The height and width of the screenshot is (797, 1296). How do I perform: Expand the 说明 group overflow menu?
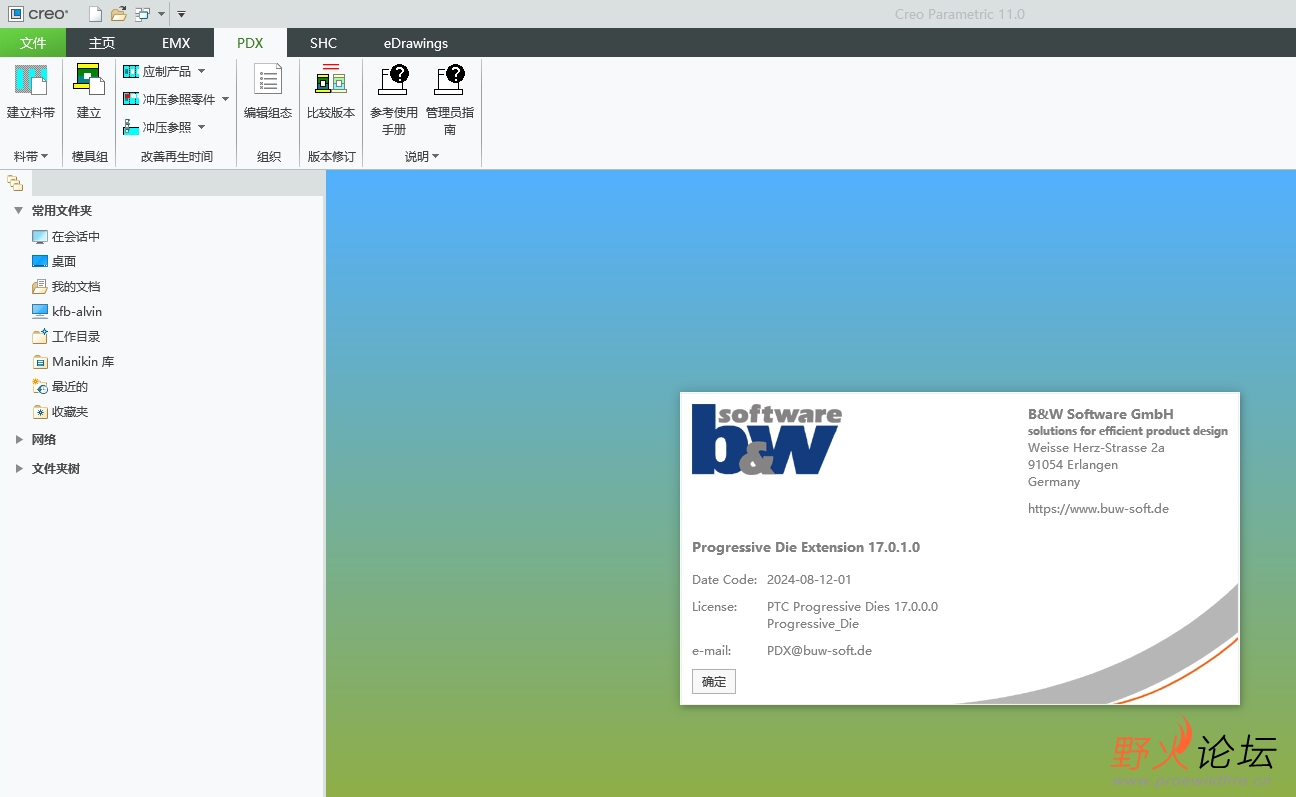click(x=422, y=157)
